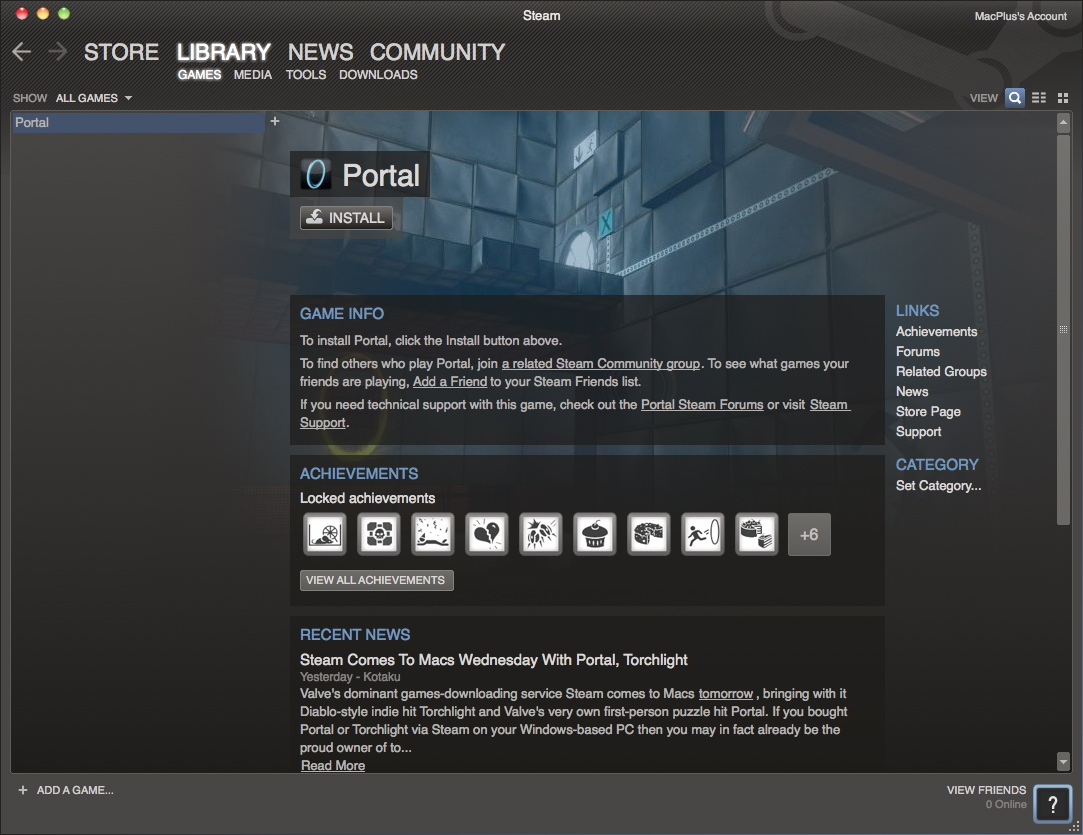Select the third locked achievement with confetti icon
Viewport: 1083px width, 835px height.
(432, 534)
